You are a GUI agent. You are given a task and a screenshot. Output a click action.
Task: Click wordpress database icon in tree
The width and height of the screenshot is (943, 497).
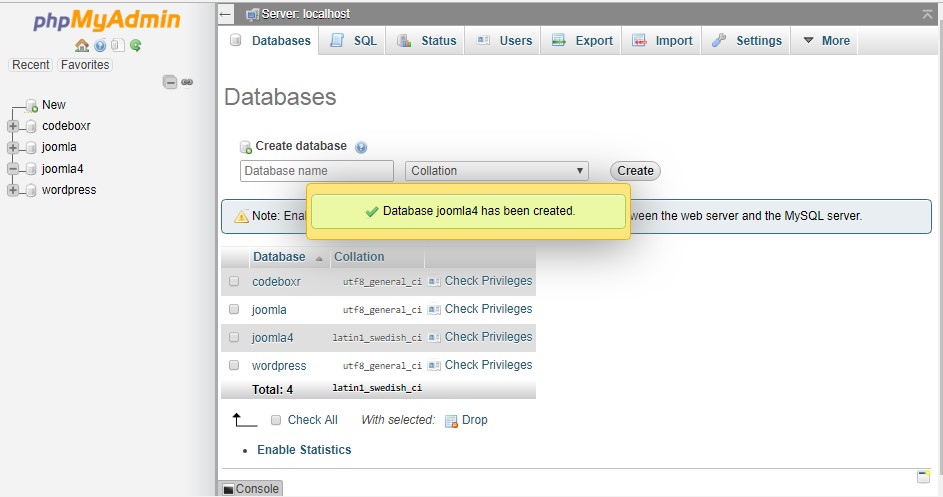tap(31, 190)
